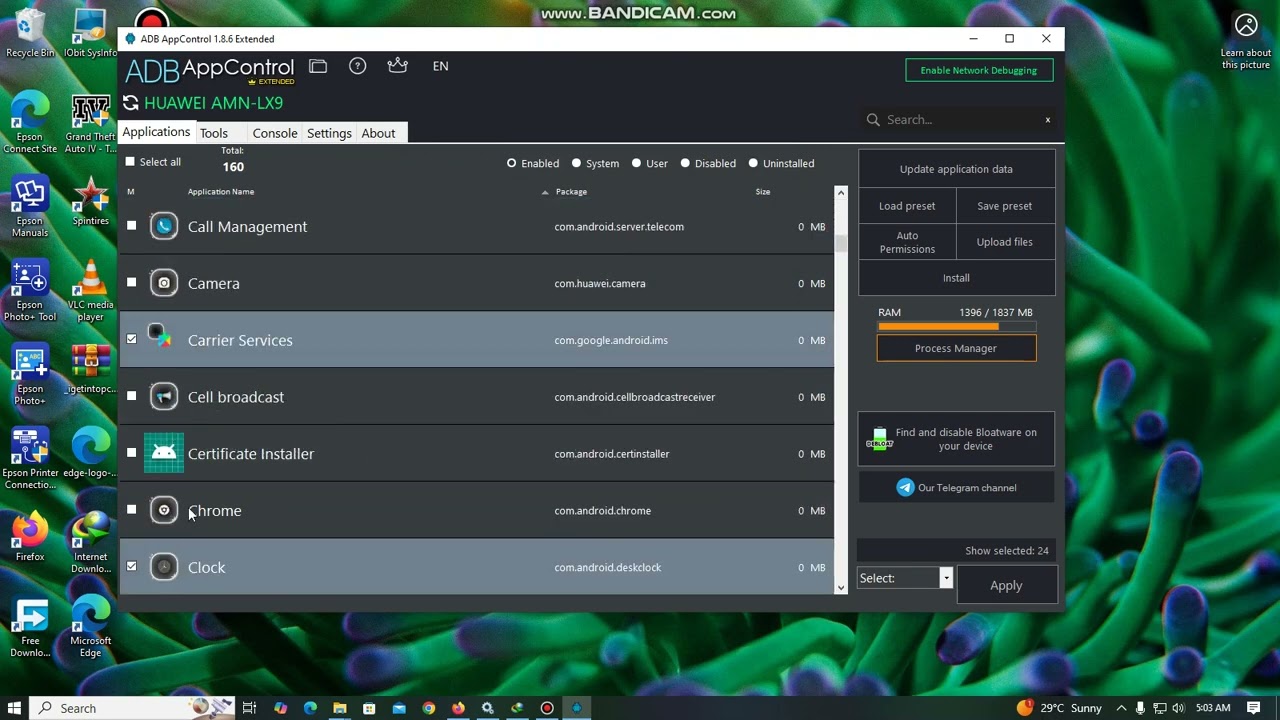
Task: Click the Carrier Services app icon
Action: (161, 337)
